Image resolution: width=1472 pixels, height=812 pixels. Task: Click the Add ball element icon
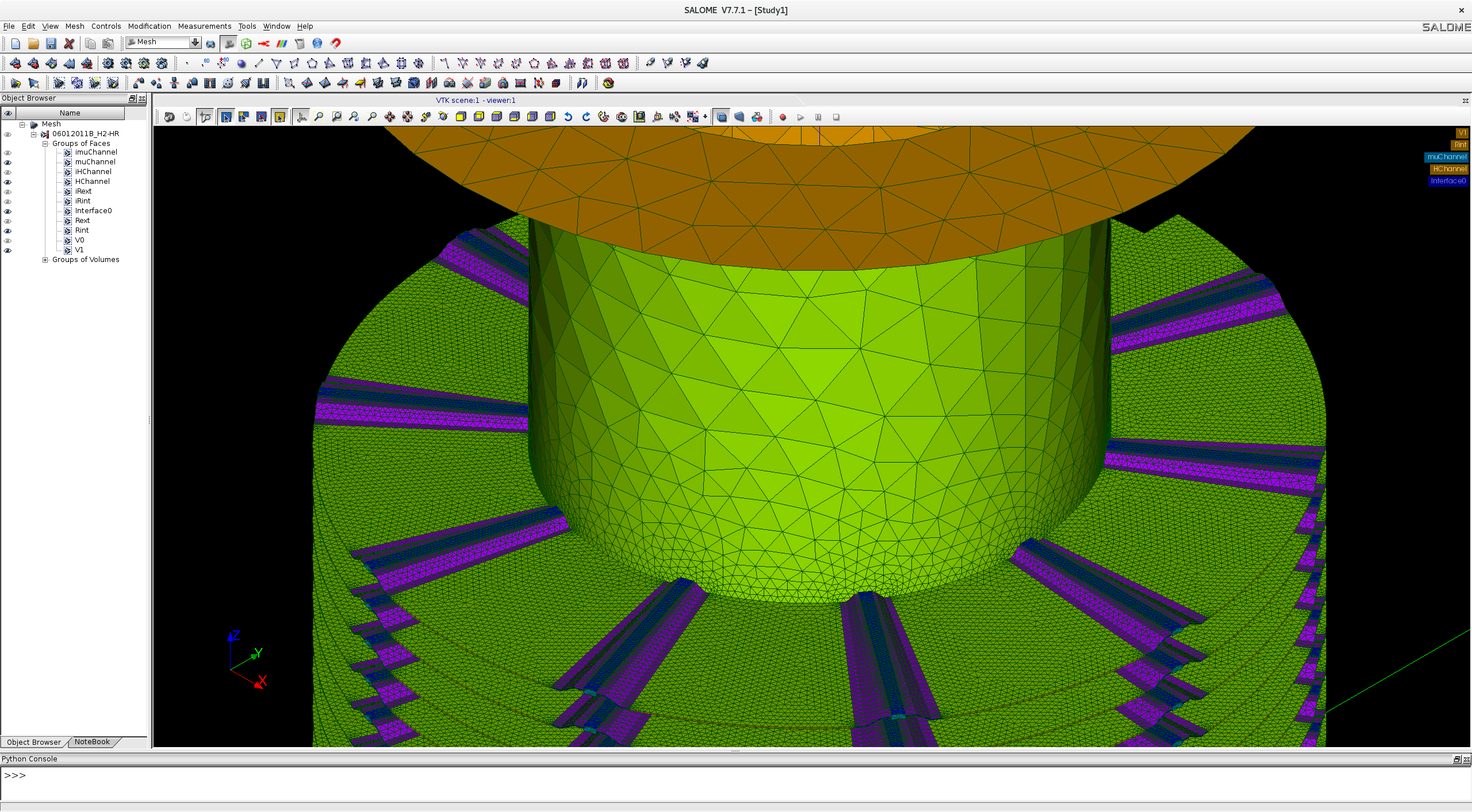(241, 64)
